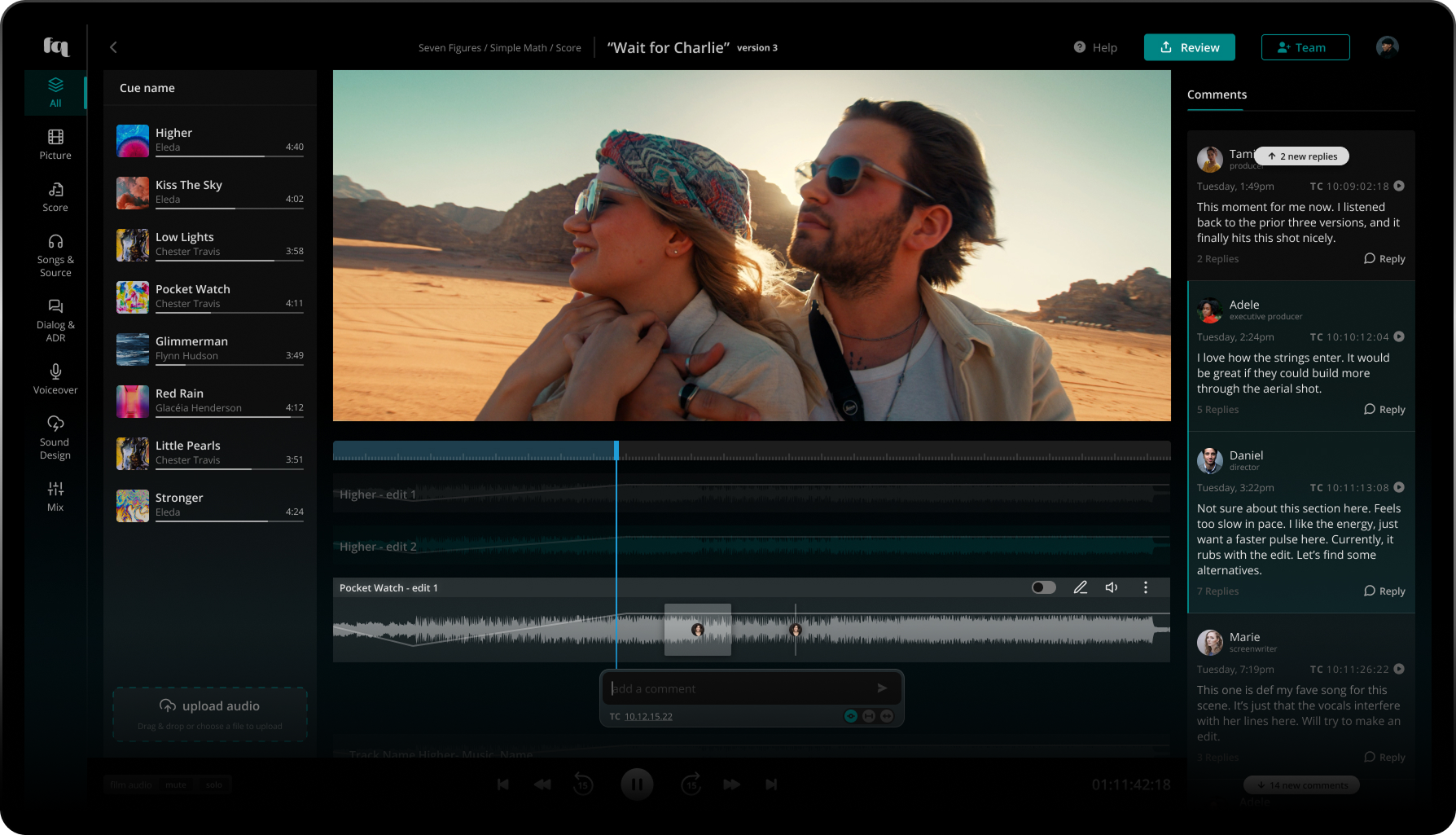
Task: Go to the Voiceover section
Action: pyautogui.click(x=55, y=379)
